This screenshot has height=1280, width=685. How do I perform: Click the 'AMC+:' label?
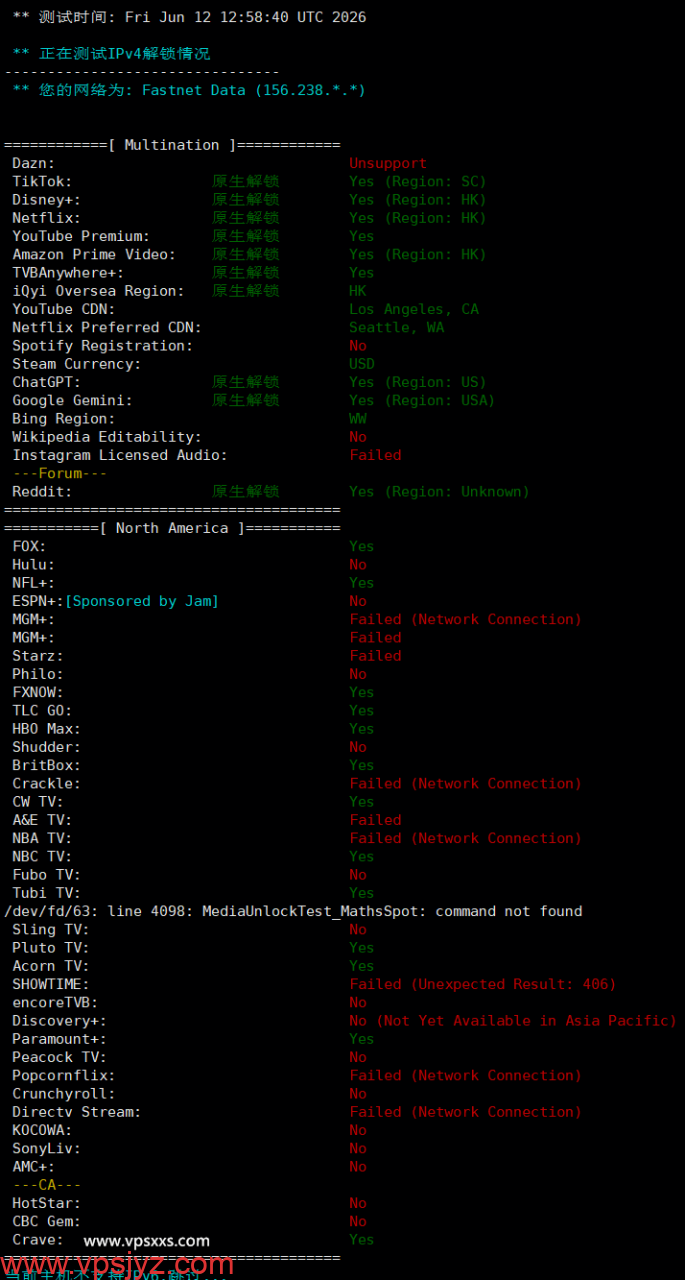(33, 1167)
